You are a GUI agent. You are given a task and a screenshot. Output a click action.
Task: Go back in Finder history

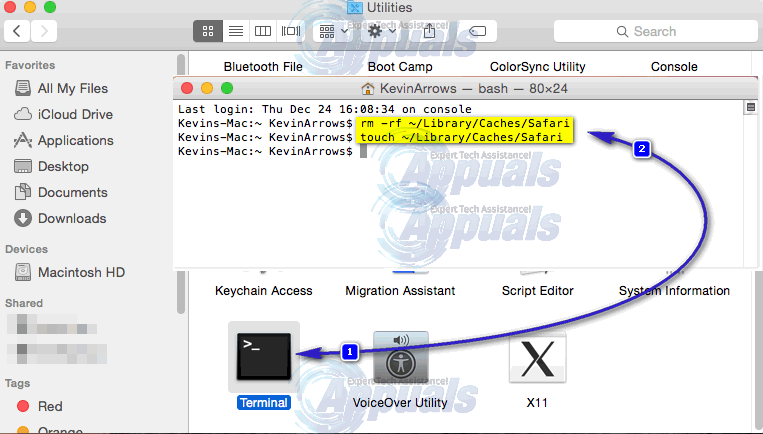coord(17,32)
